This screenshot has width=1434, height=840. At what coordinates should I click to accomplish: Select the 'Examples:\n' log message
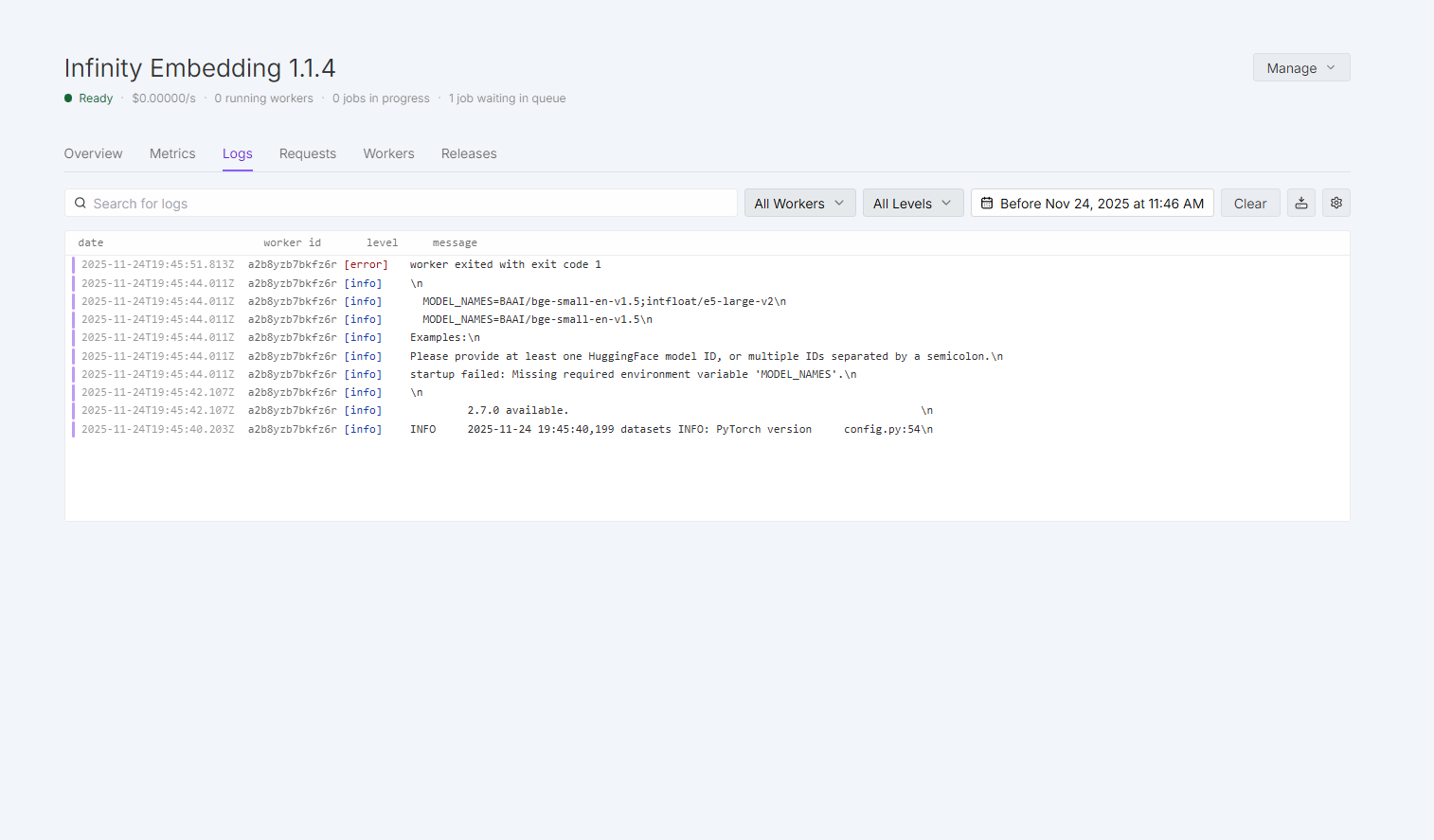[x=445, y=337]
